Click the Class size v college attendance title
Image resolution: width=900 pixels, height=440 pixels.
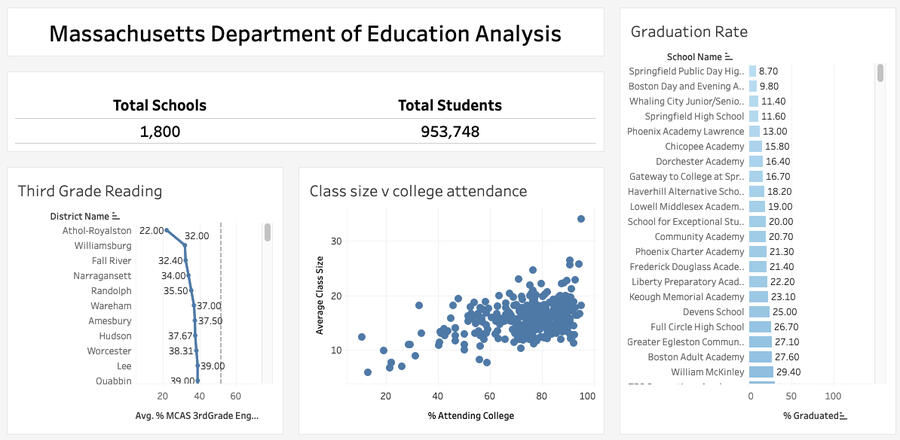418,191
